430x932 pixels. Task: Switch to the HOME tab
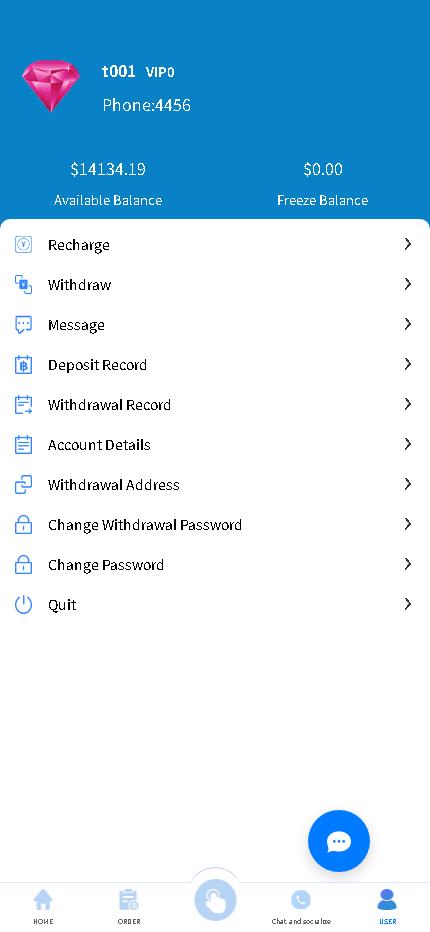[43, 906]
